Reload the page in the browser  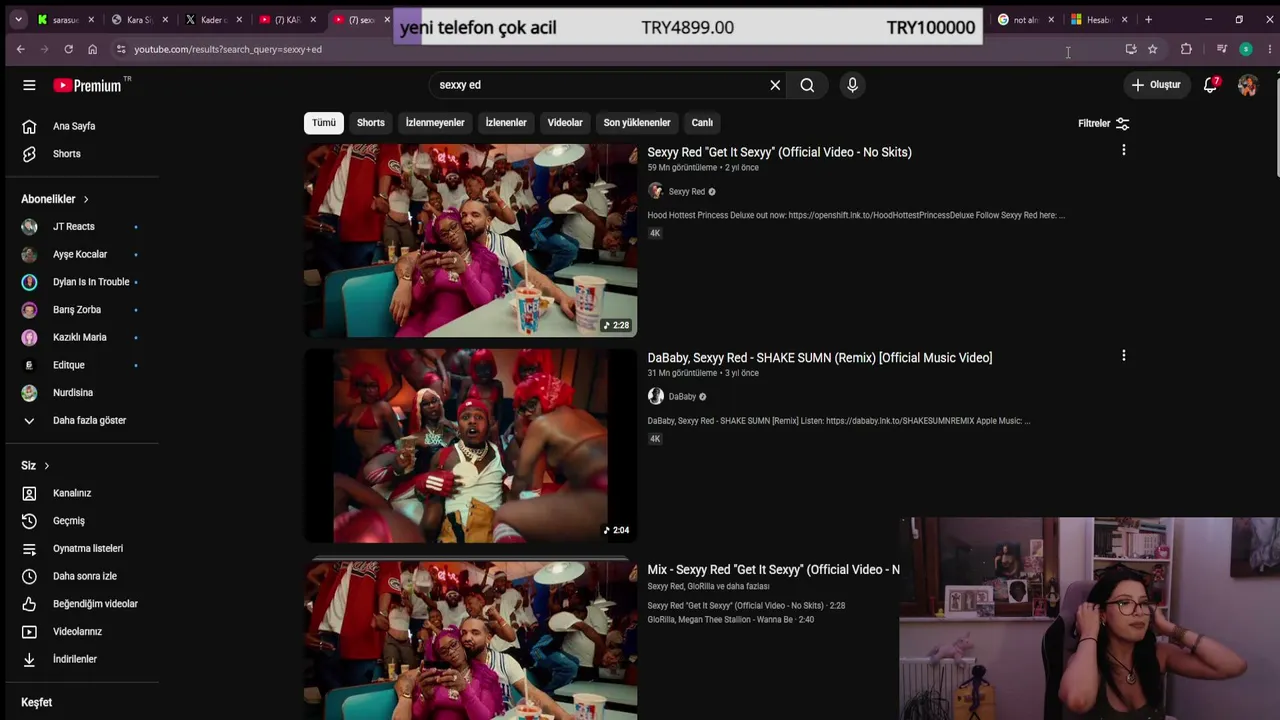click(x=68, y=49)
